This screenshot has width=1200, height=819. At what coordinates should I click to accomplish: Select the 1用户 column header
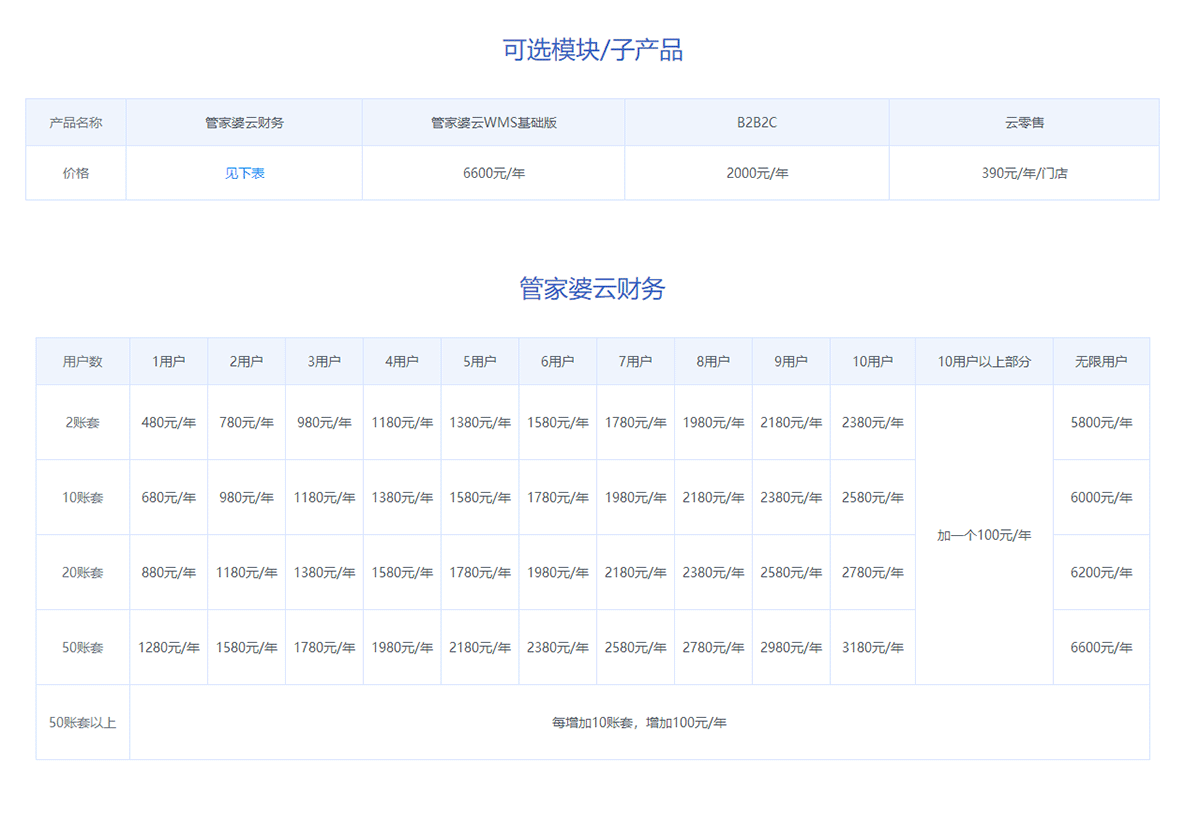tap(169, 362)
